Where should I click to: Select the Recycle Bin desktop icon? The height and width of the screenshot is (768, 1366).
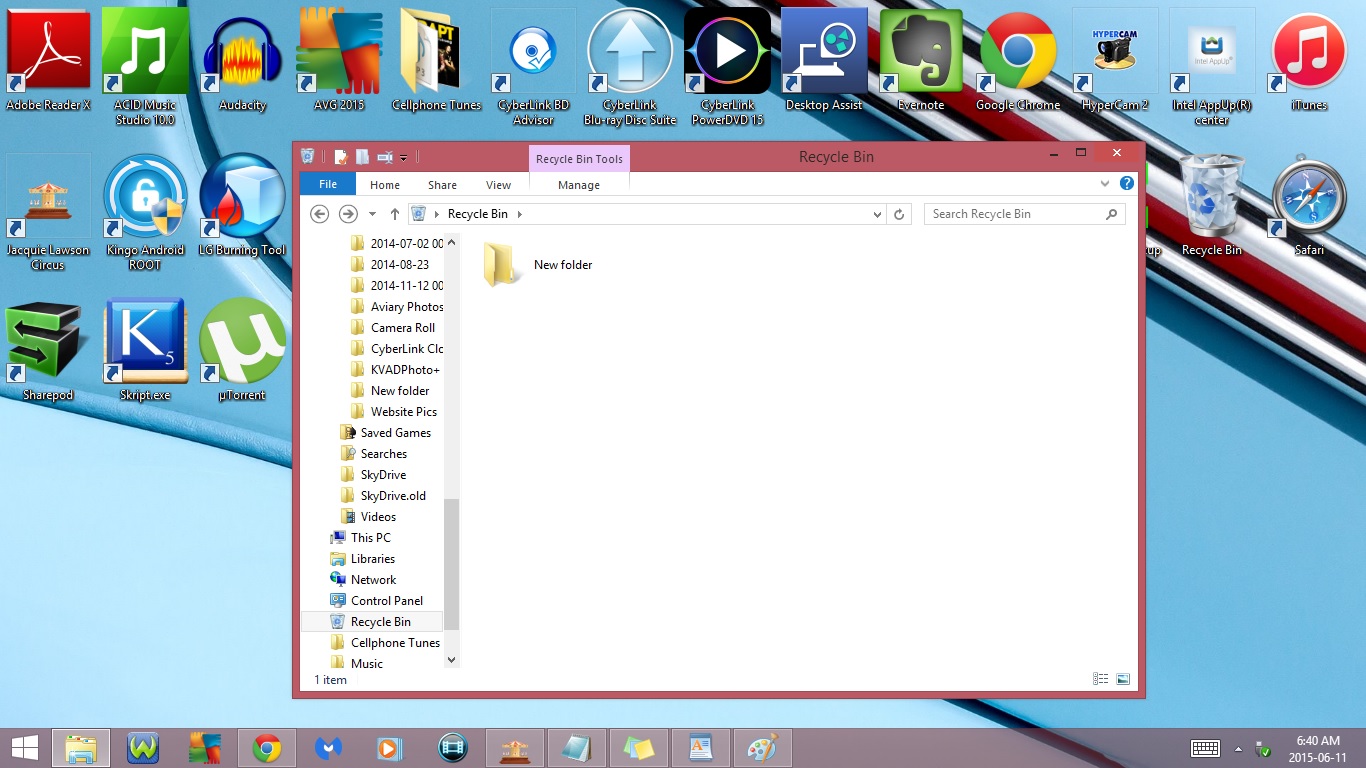pyautogui.click(x=1212, y=205)
